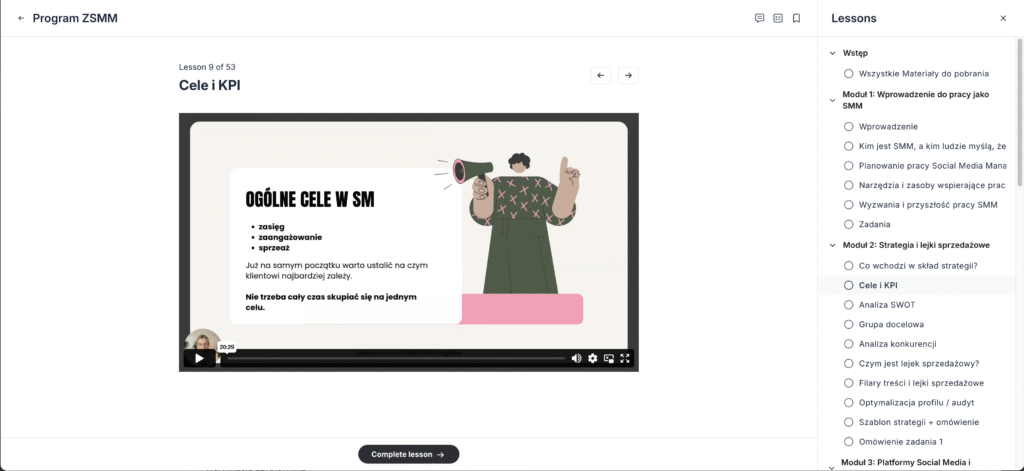This screenshot has width=1024, height=471.
Task: Go back with the arrow beside Program ZSMM
Action: (21, 18)
